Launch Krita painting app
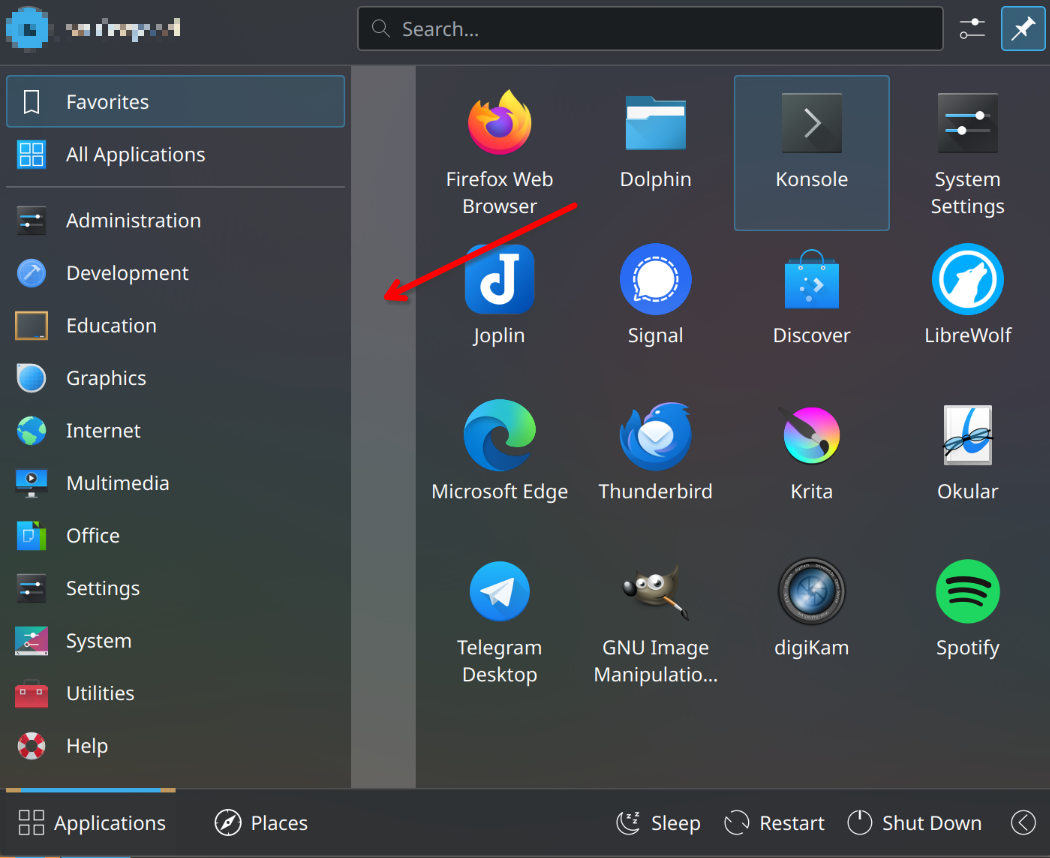Image resolution: width=1050 pixels, height=858 pixels. (x=812, y=451)
